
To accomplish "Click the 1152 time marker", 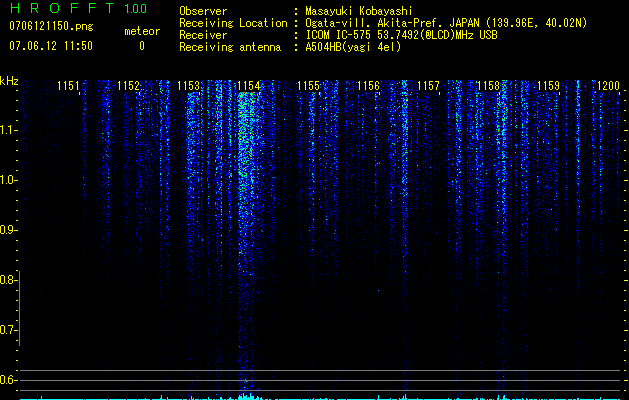I will pos(128,86).
